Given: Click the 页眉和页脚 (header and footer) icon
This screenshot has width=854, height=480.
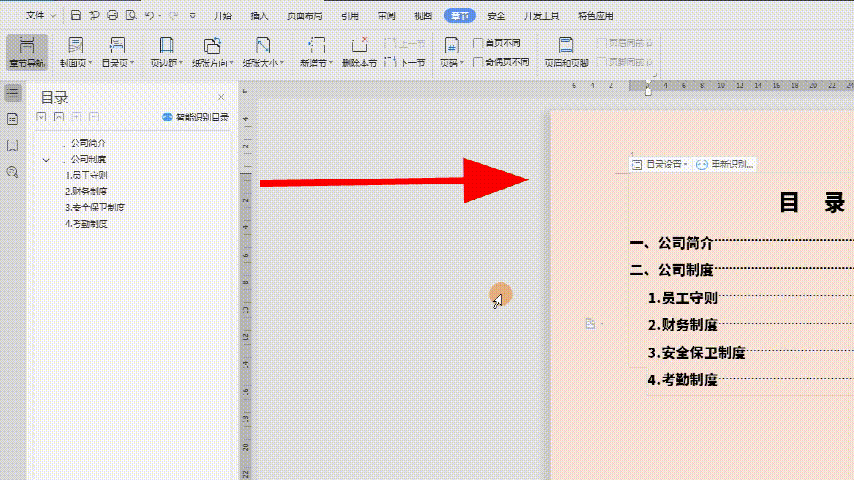Looking at the screenshot, I should pyautogui.click(x=566, y=45).
